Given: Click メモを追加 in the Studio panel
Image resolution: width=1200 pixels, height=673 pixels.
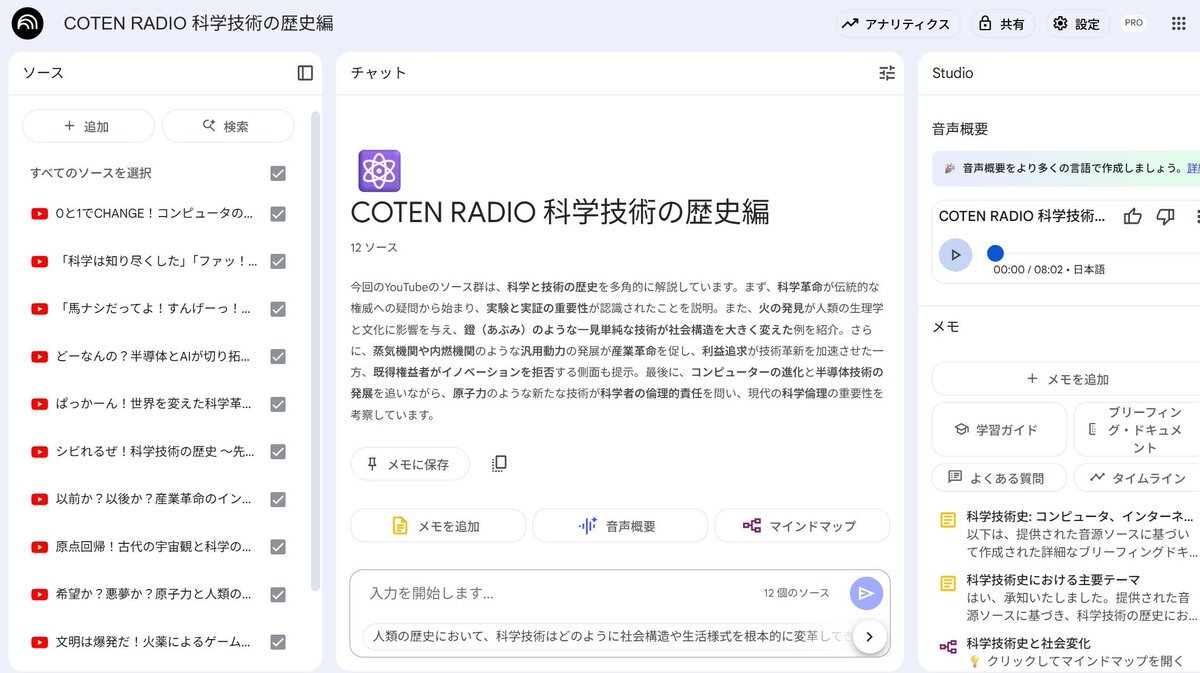Looking at the screenshot, I should (1066, 379).
